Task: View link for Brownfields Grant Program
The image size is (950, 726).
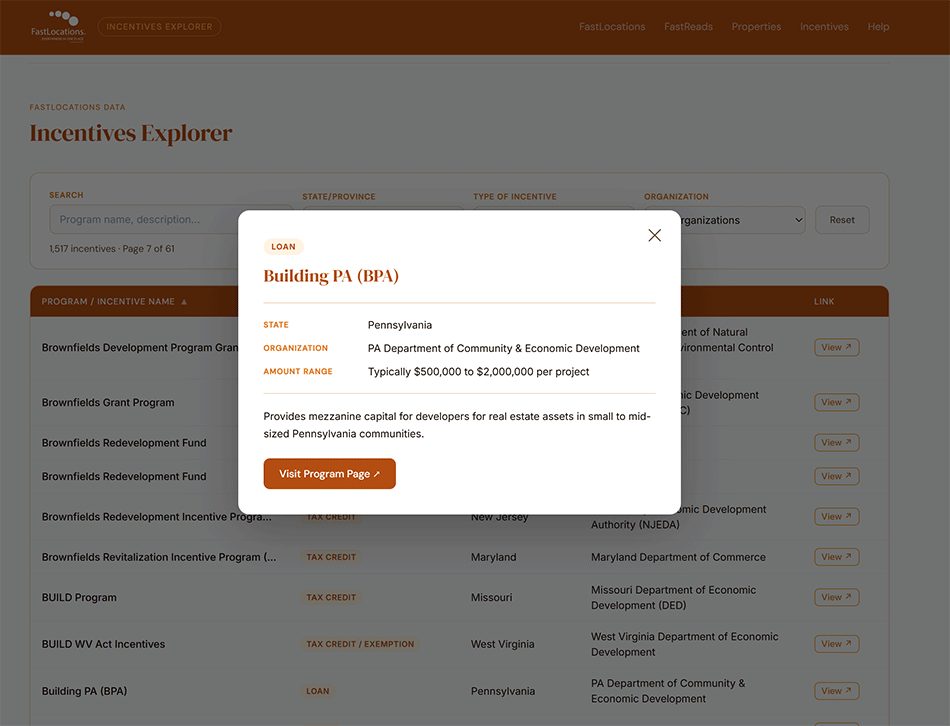Action: (837, 402)
